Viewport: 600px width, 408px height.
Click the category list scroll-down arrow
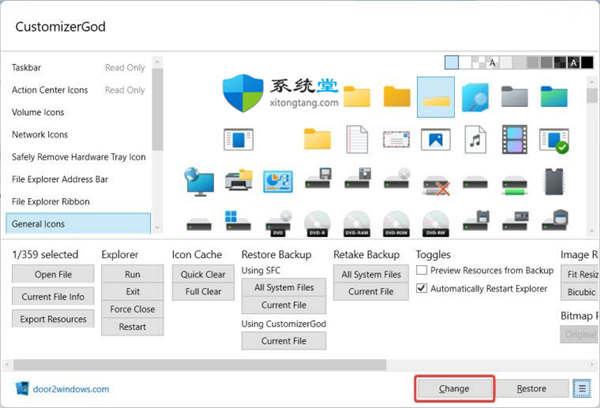coord(157,228)
